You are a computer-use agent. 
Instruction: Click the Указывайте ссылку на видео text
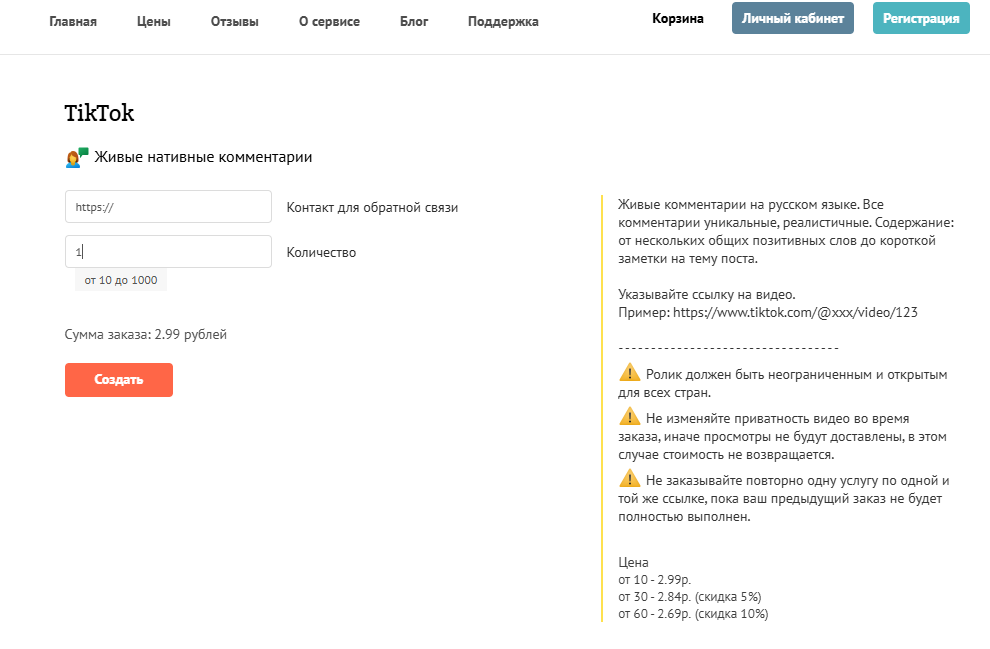tap(707, 295)
